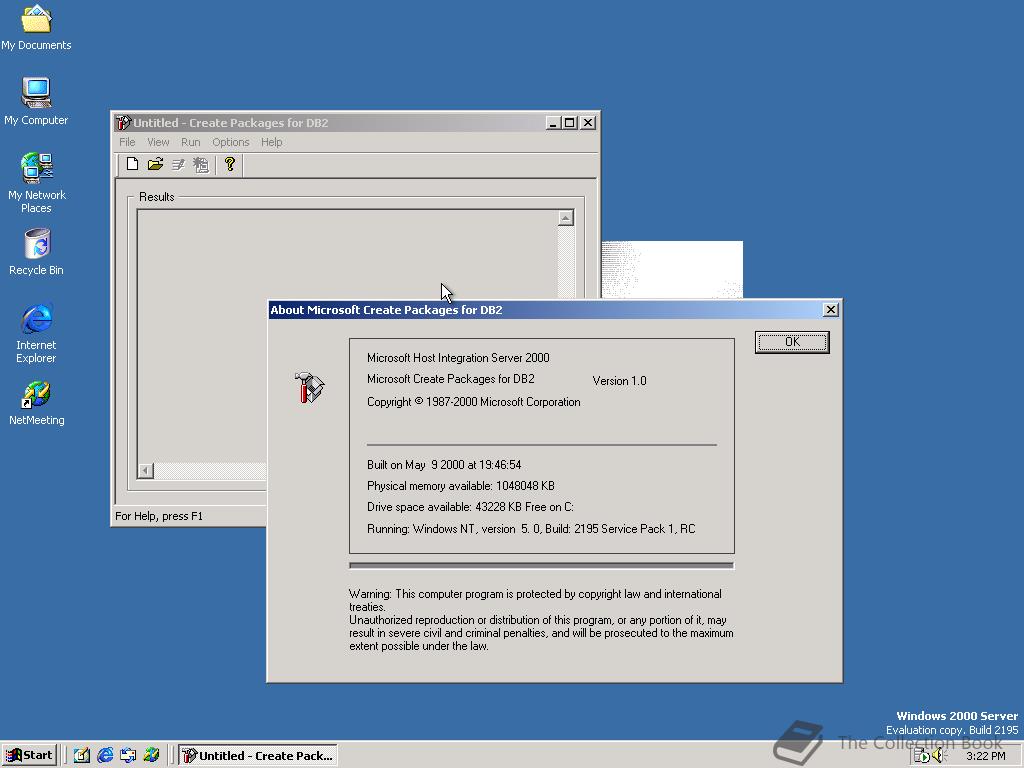Select Internet Explorer desktop icon

click(x=36, y=333)
